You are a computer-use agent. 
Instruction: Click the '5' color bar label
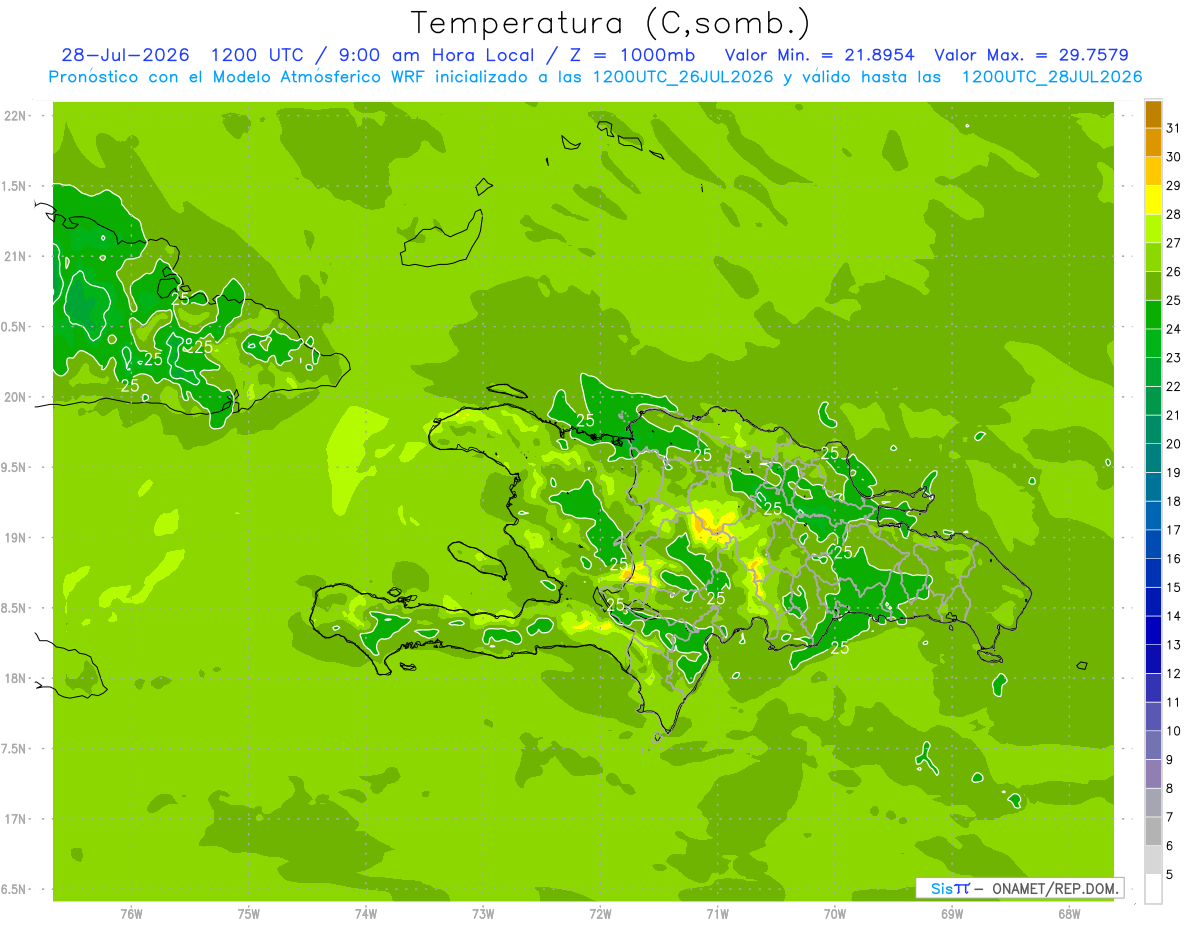1170,875
